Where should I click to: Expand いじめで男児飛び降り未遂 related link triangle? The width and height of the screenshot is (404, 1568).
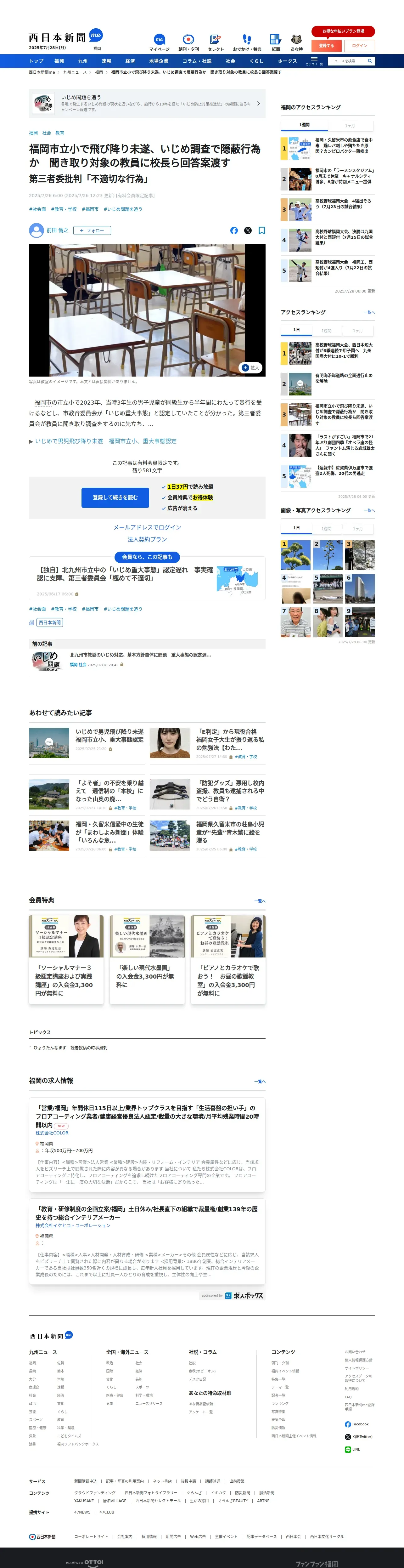pos(31,441)
